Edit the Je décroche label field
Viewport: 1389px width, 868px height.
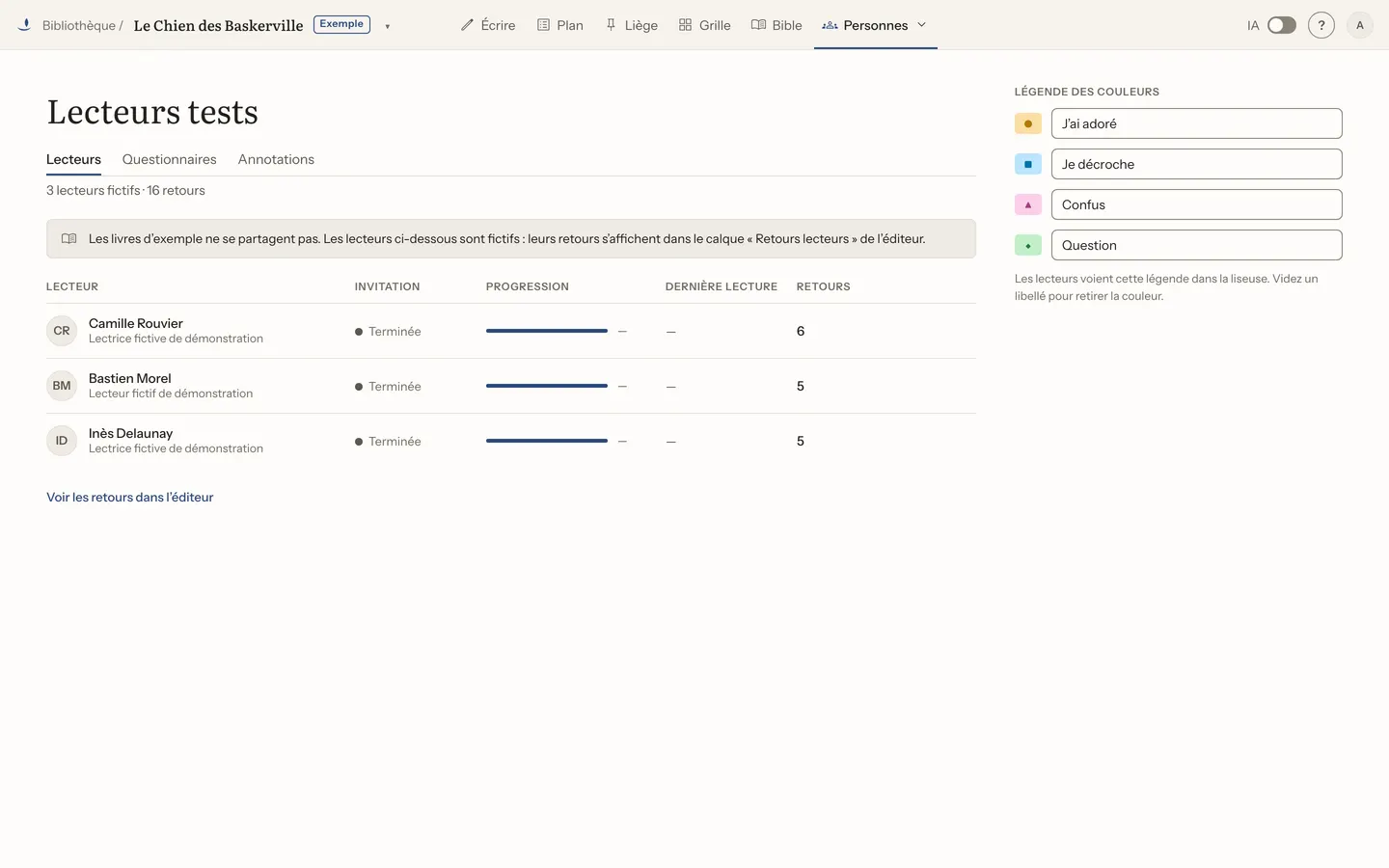point(1196,164)
